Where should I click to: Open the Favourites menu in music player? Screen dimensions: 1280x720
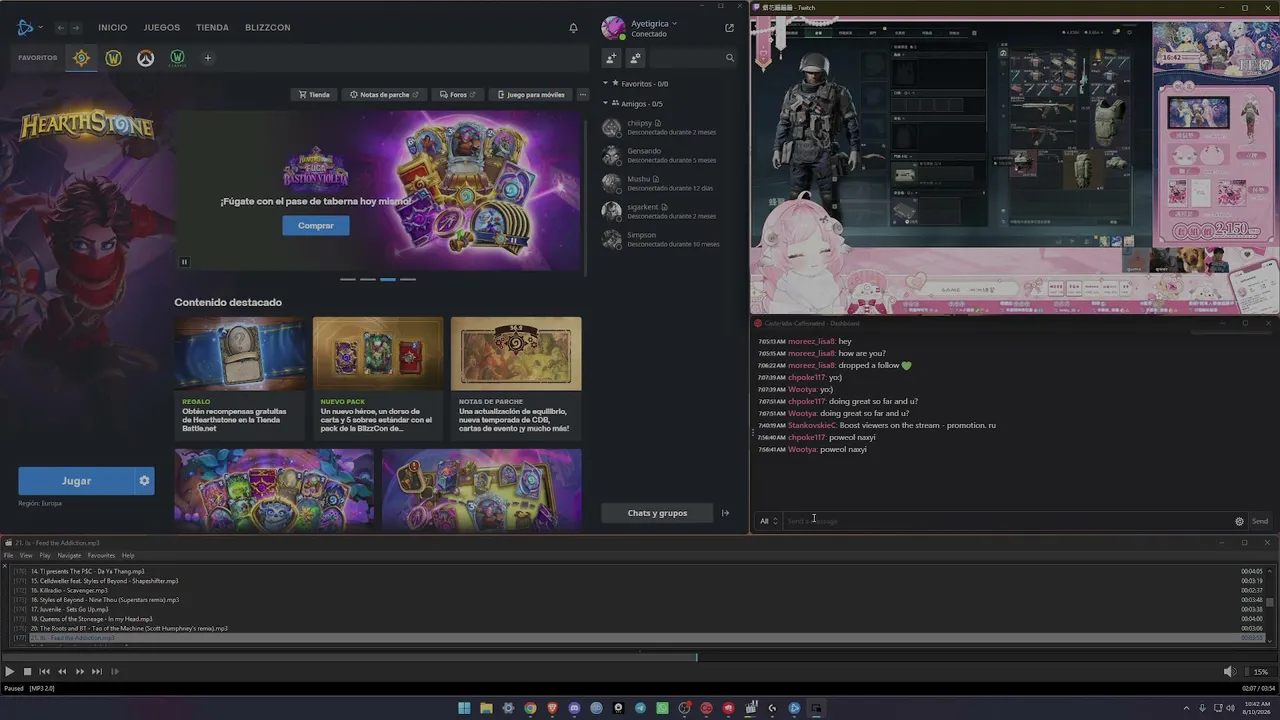coord(101,555)
